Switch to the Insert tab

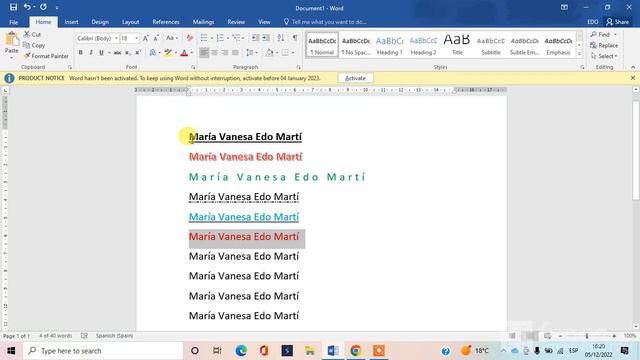[71, 22]
